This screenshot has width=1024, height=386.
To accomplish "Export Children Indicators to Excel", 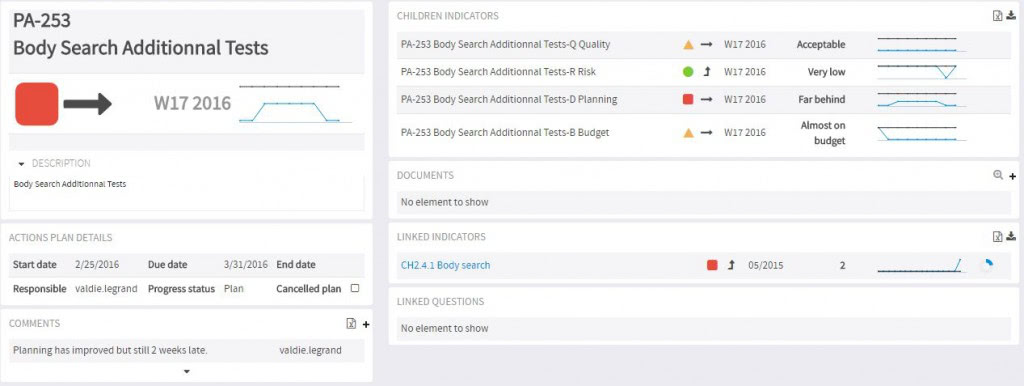I will 997,16.
